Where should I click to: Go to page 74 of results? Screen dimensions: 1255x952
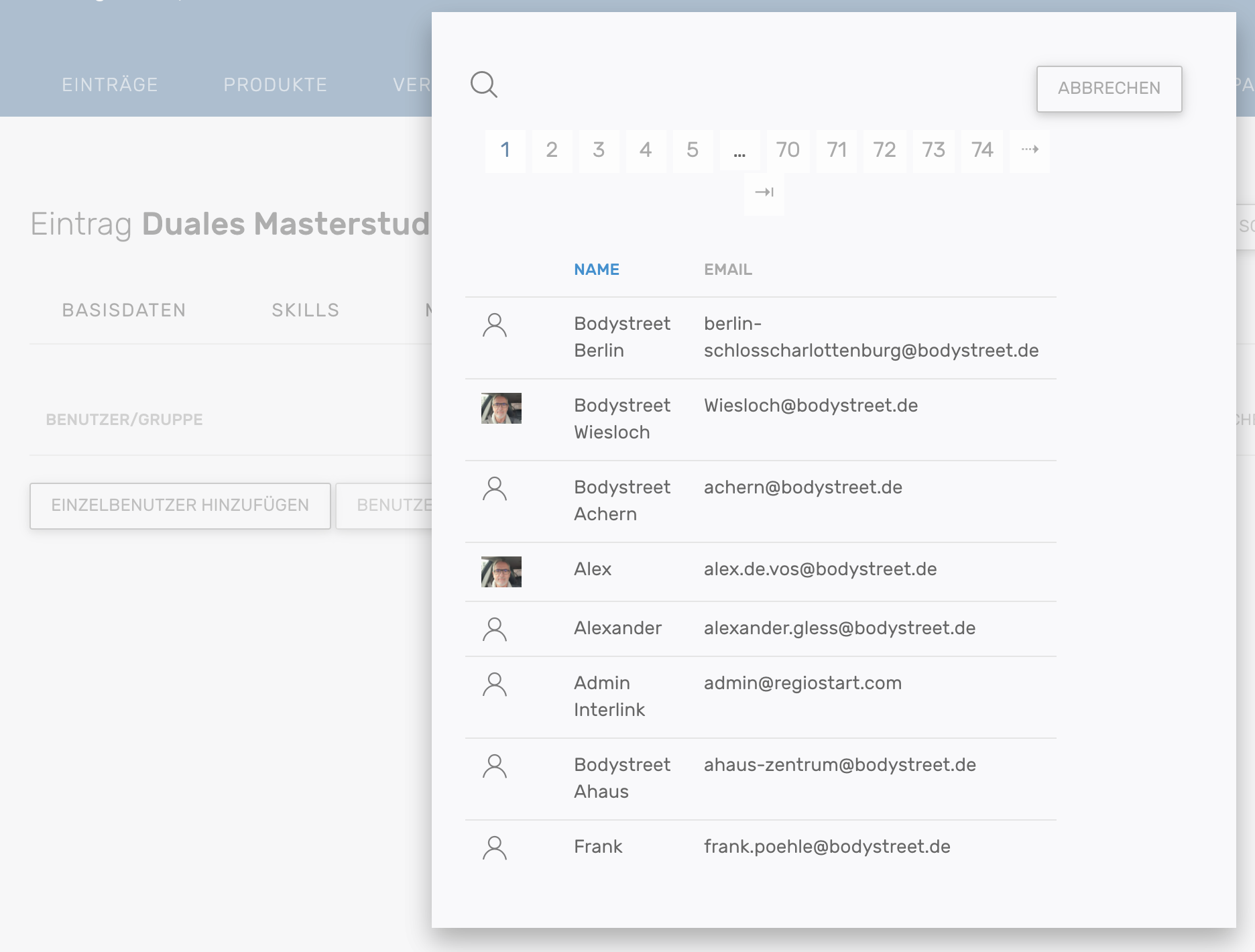click(x=982, y=150)
